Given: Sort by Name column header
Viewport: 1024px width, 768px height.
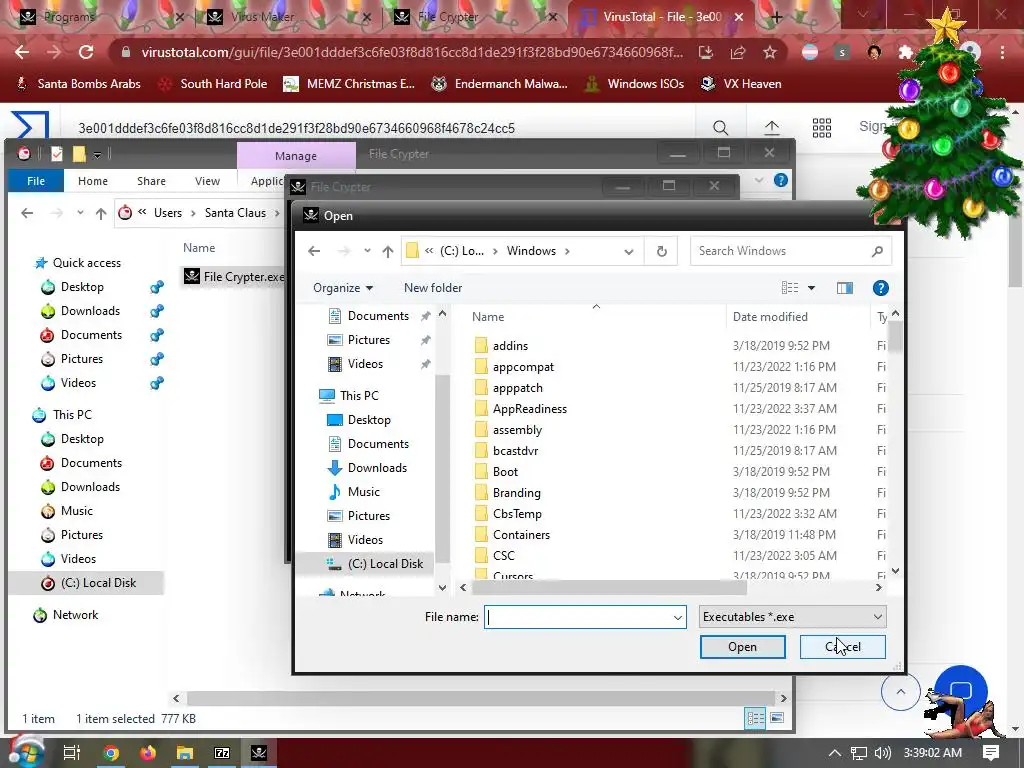Looking at the screenshot, I should tap(488, 317).
